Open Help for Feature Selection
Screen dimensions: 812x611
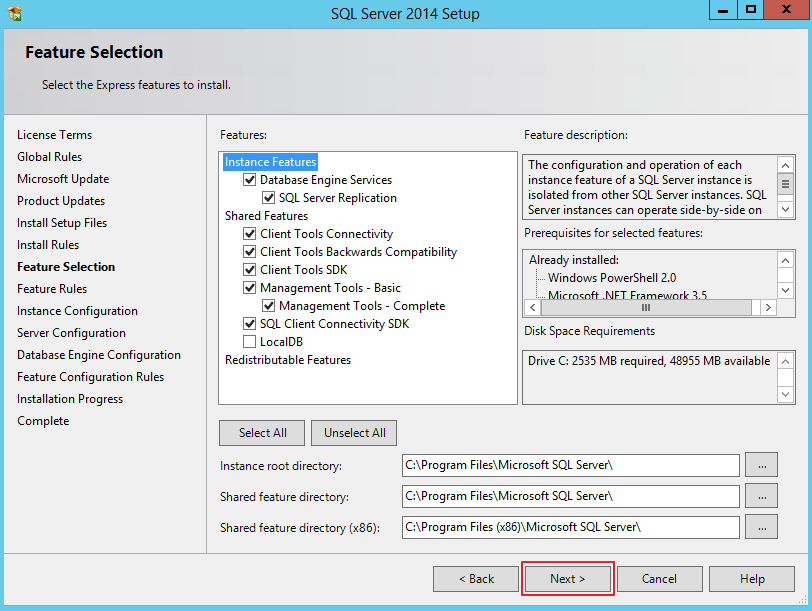click(x=751, y=579)
